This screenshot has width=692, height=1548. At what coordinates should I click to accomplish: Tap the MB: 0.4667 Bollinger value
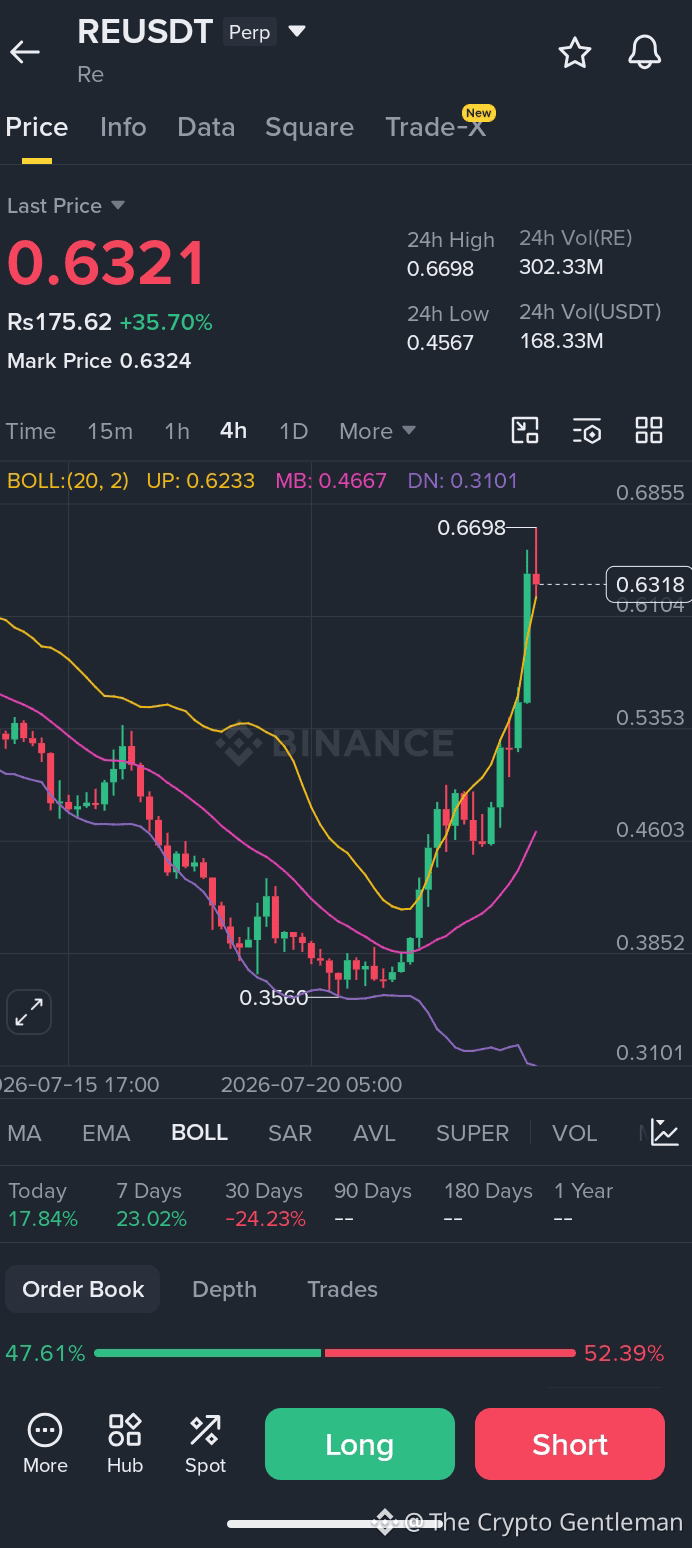point(331,481)
